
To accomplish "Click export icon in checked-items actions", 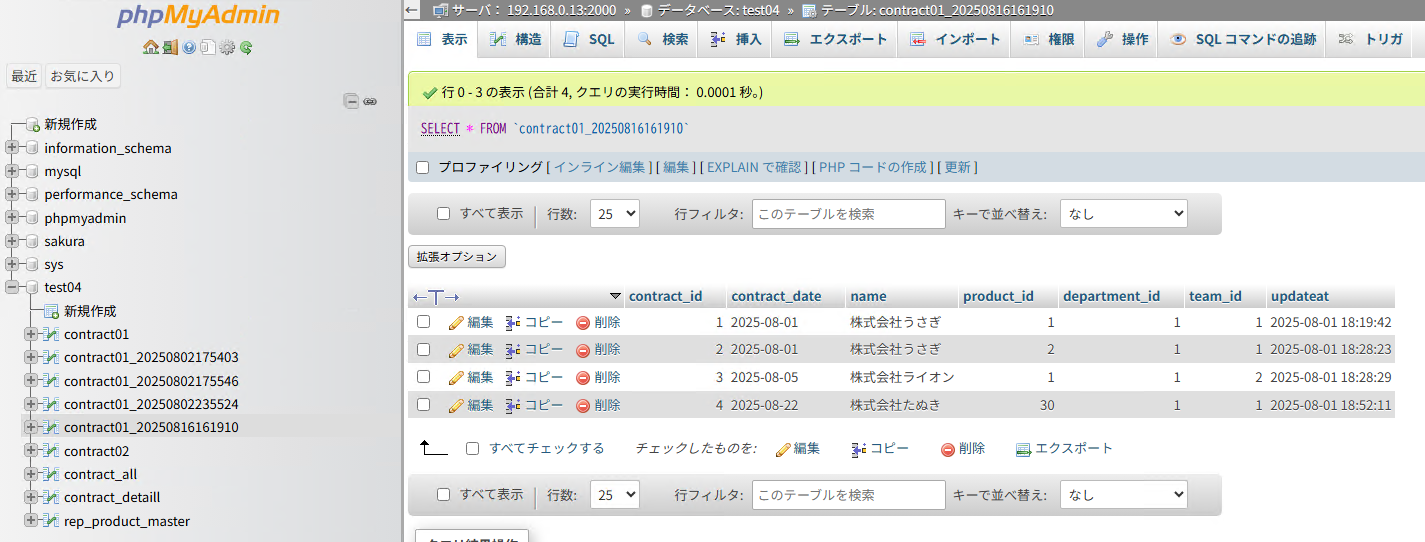I will [x=1023, y=449].
